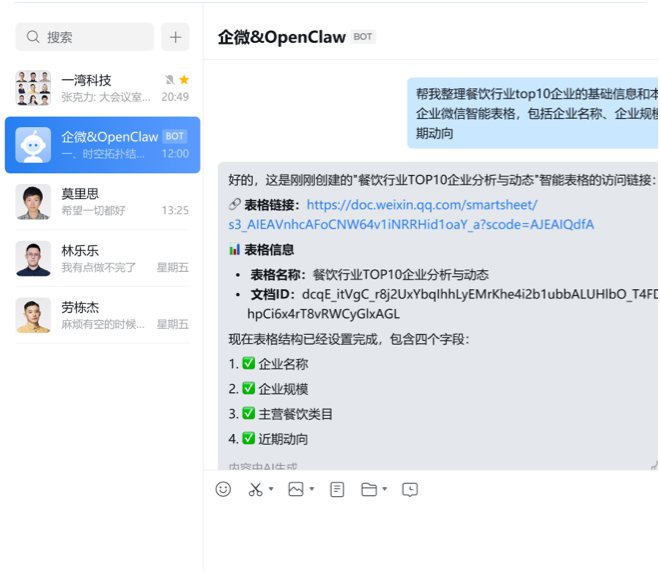Click the muted-notification bell icon on 一湾科技
Screen dimensions: 660x572
[170, 80]
